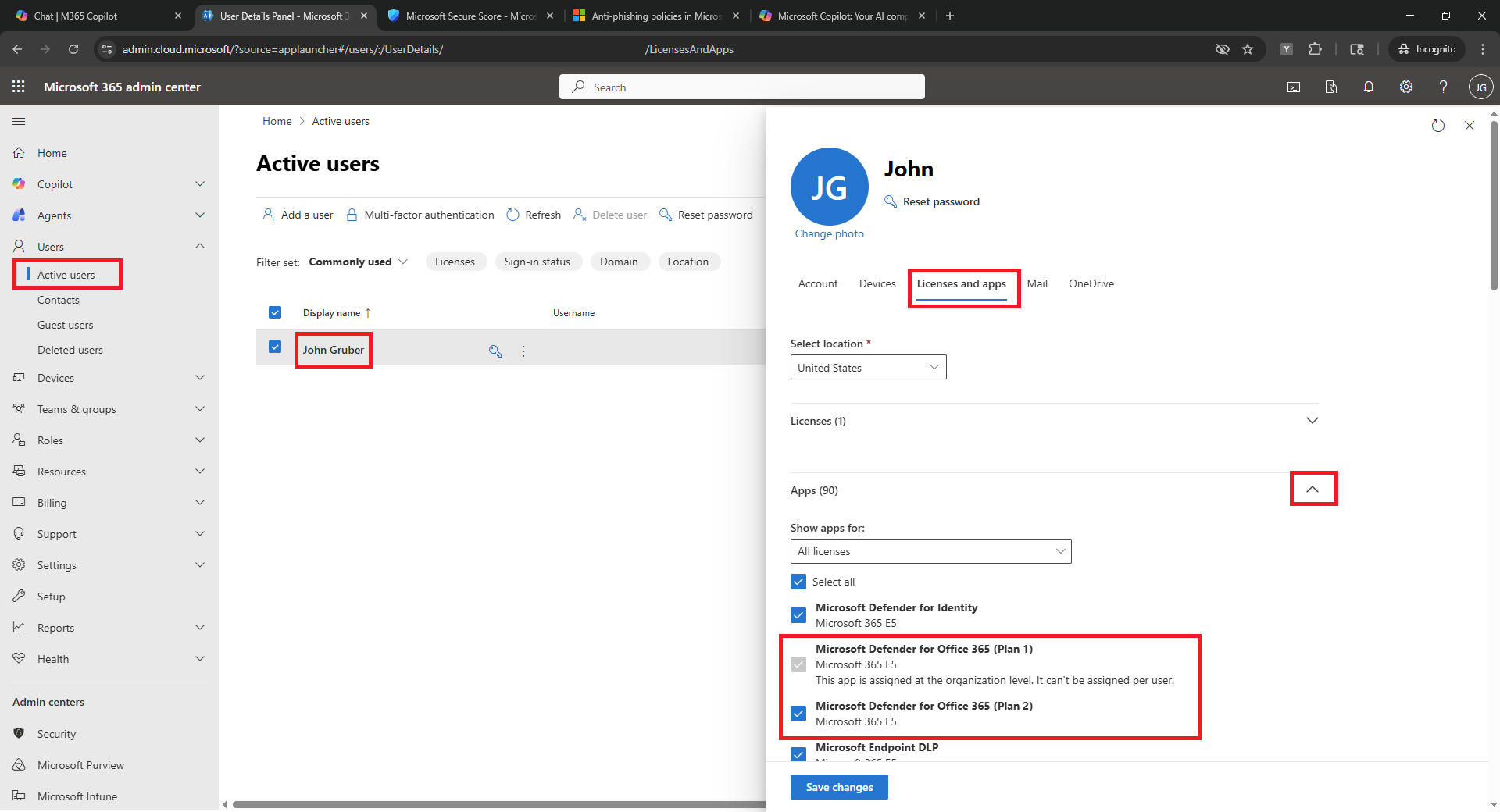
Task: Uncheck the Select all apps checkbox
Action: tap(798, 581)
